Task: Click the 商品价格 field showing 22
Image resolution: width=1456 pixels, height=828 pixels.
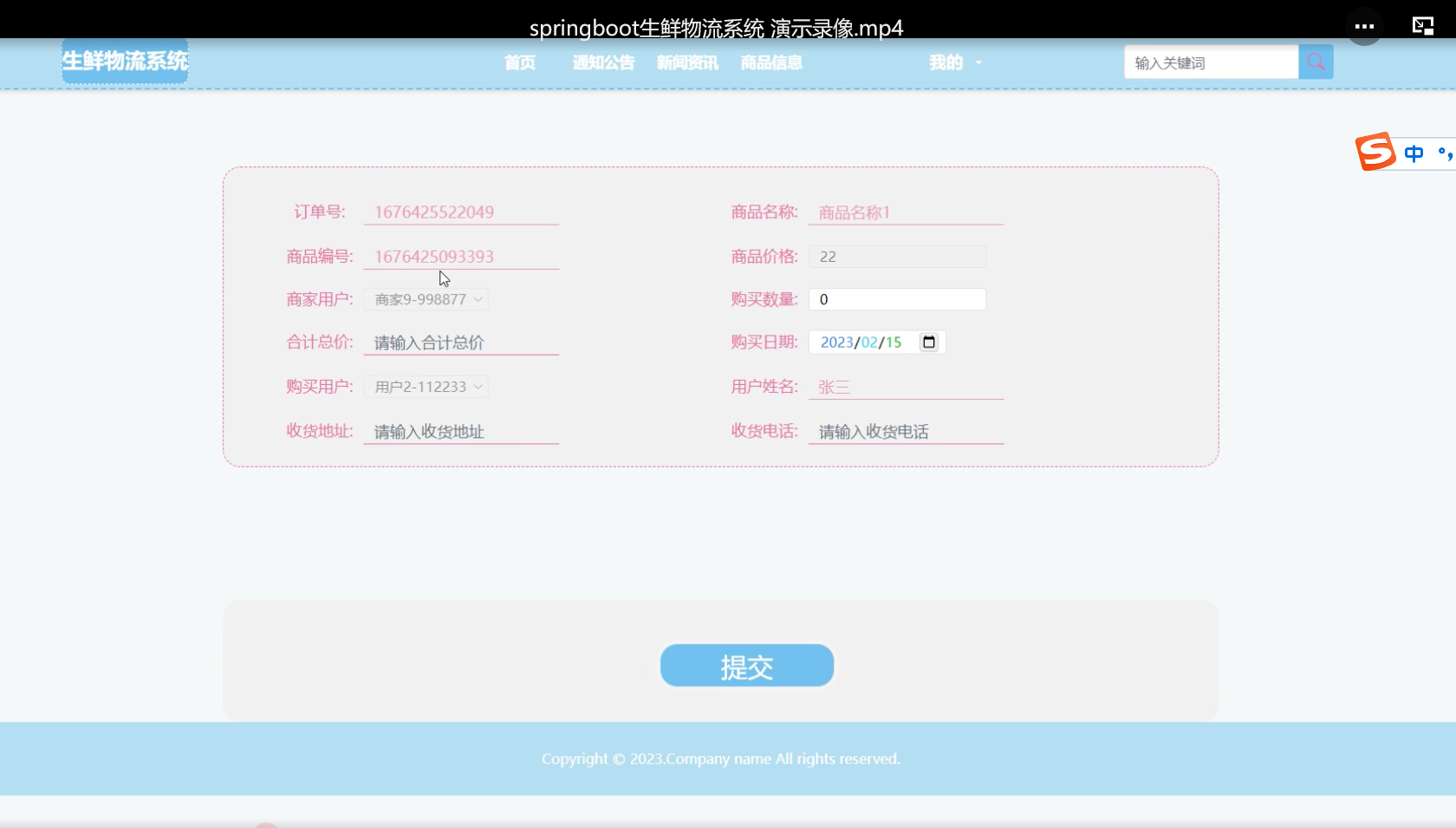Action: coord(897,257)
